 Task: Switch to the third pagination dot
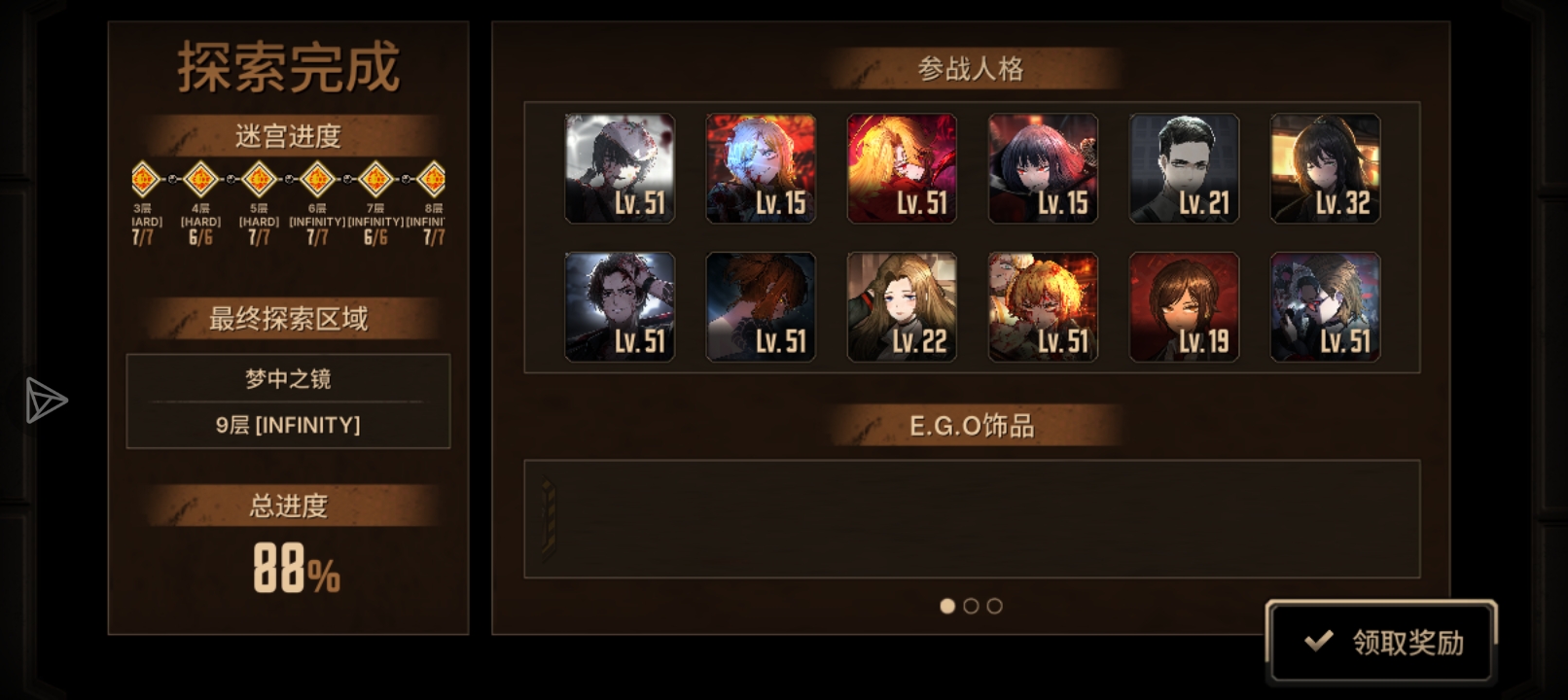tap(994, 606)
